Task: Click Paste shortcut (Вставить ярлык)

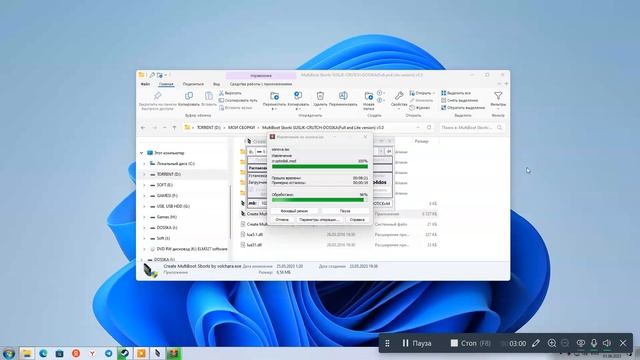Action: (236, 108)
